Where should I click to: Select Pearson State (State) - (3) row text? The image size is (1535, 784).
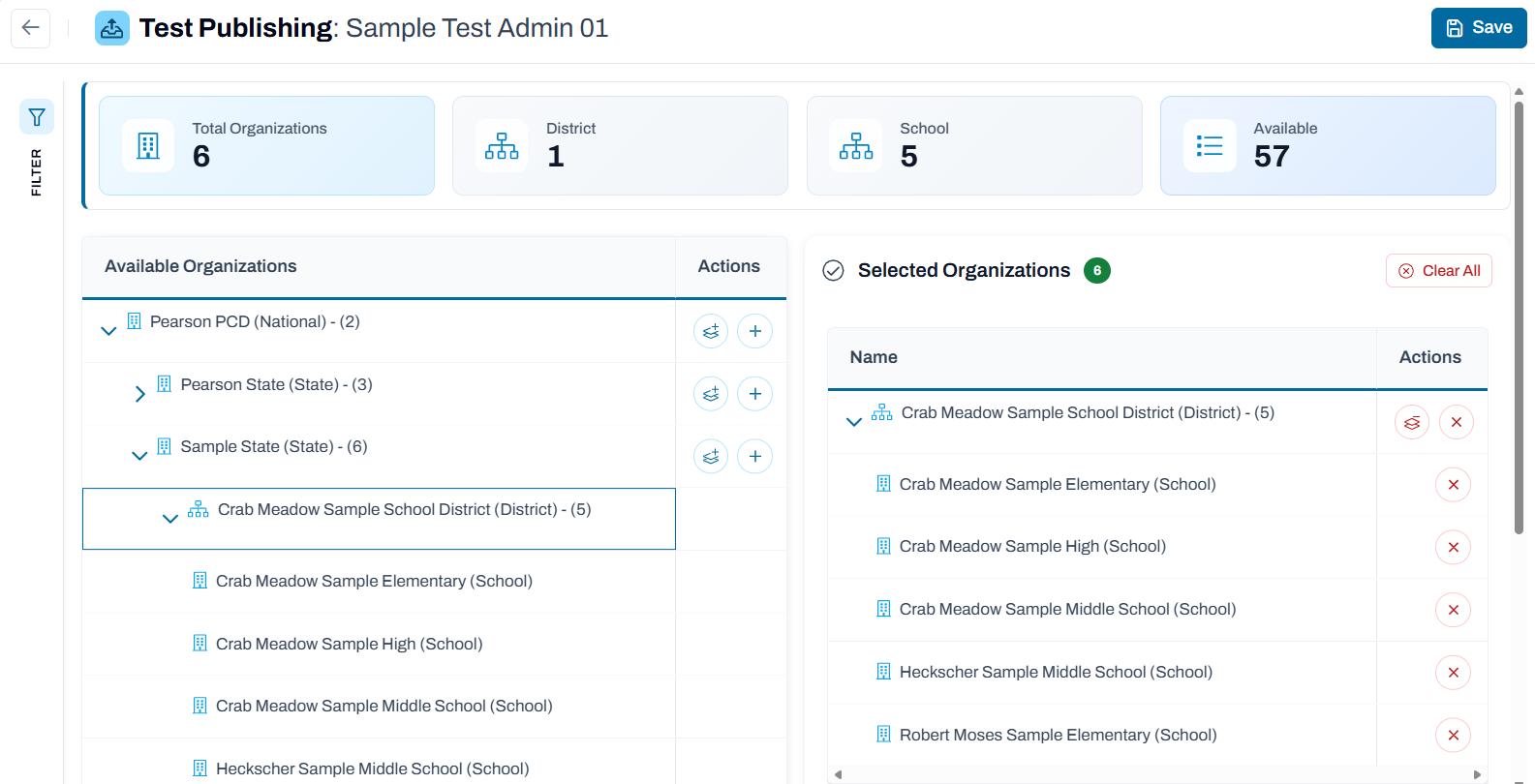click(x=276, y=384)
